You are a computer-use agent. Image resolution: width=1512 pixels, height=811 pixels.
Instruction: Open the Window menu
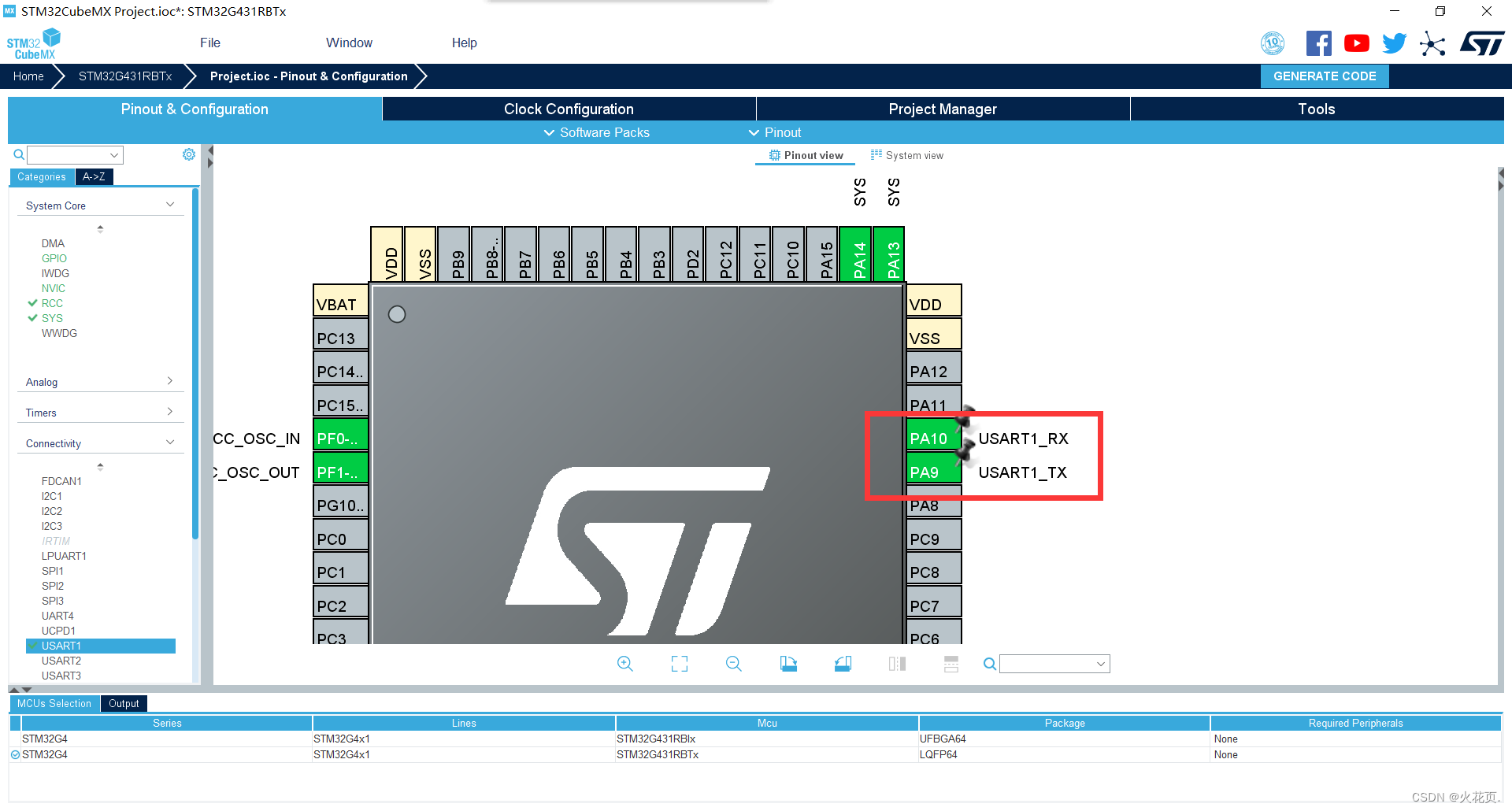(x=349, y=43)
